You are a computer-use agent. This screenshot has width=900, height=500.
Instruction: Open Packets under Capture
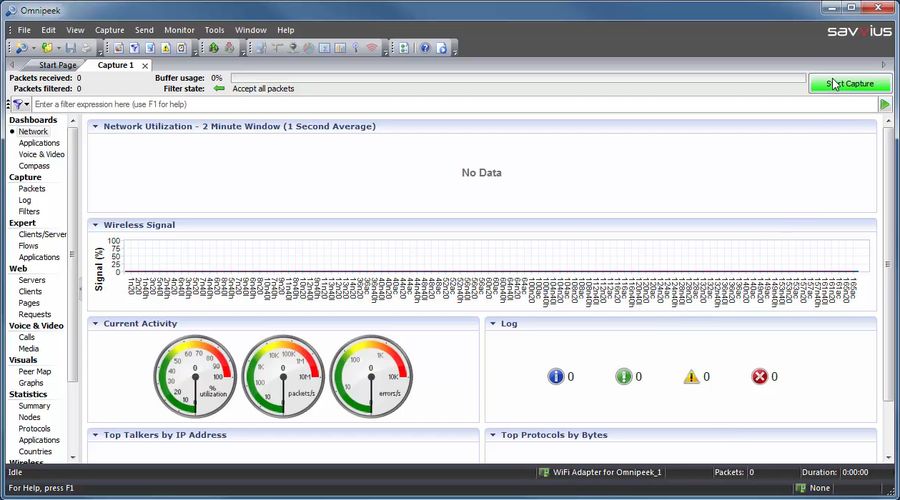pyautogui.click(x=32, y=188)
